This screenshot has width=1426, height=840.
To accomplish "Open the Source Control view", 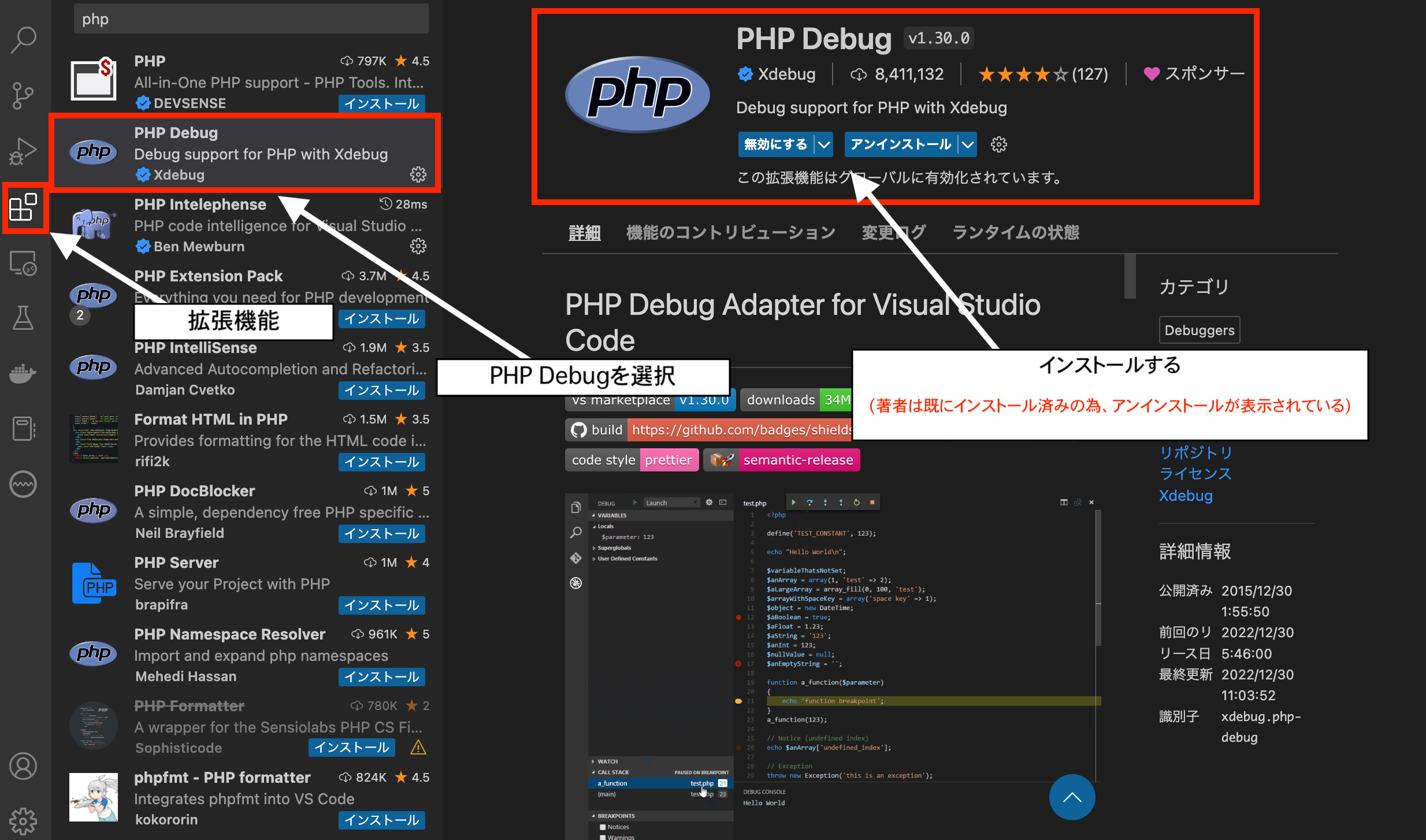I will [23, 95].
